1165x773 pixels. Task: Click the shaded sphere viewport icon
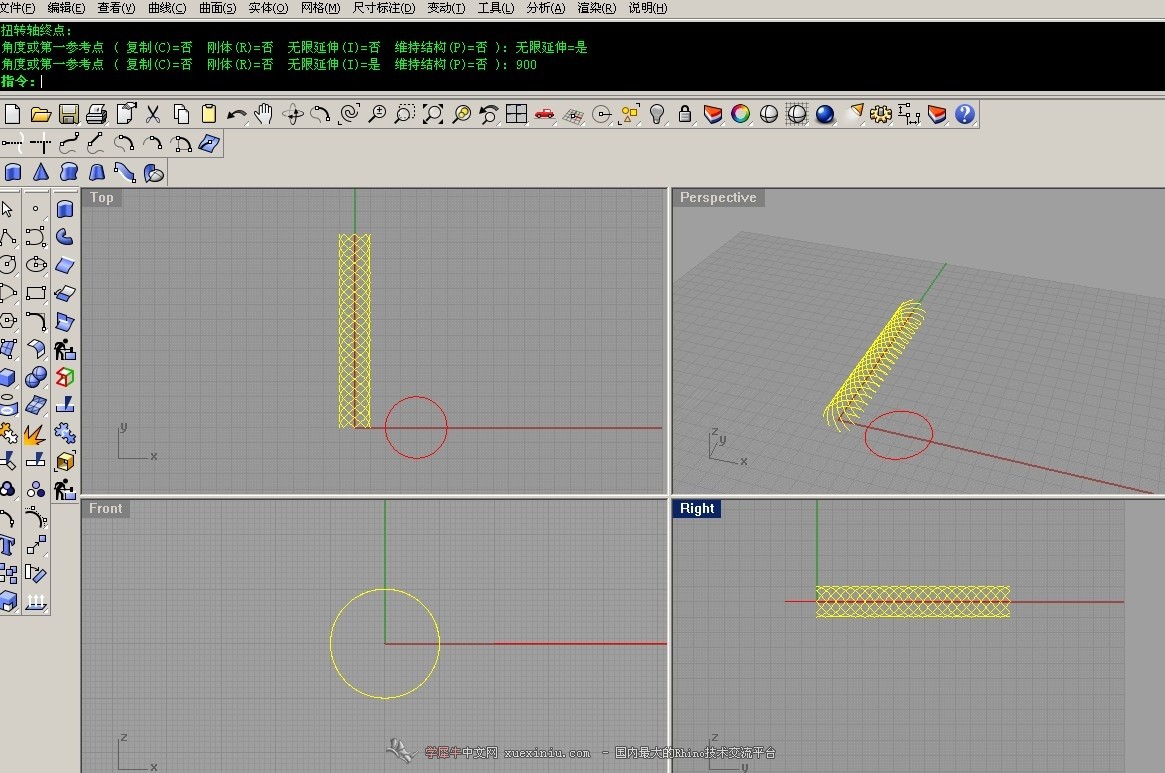(768, 114)
